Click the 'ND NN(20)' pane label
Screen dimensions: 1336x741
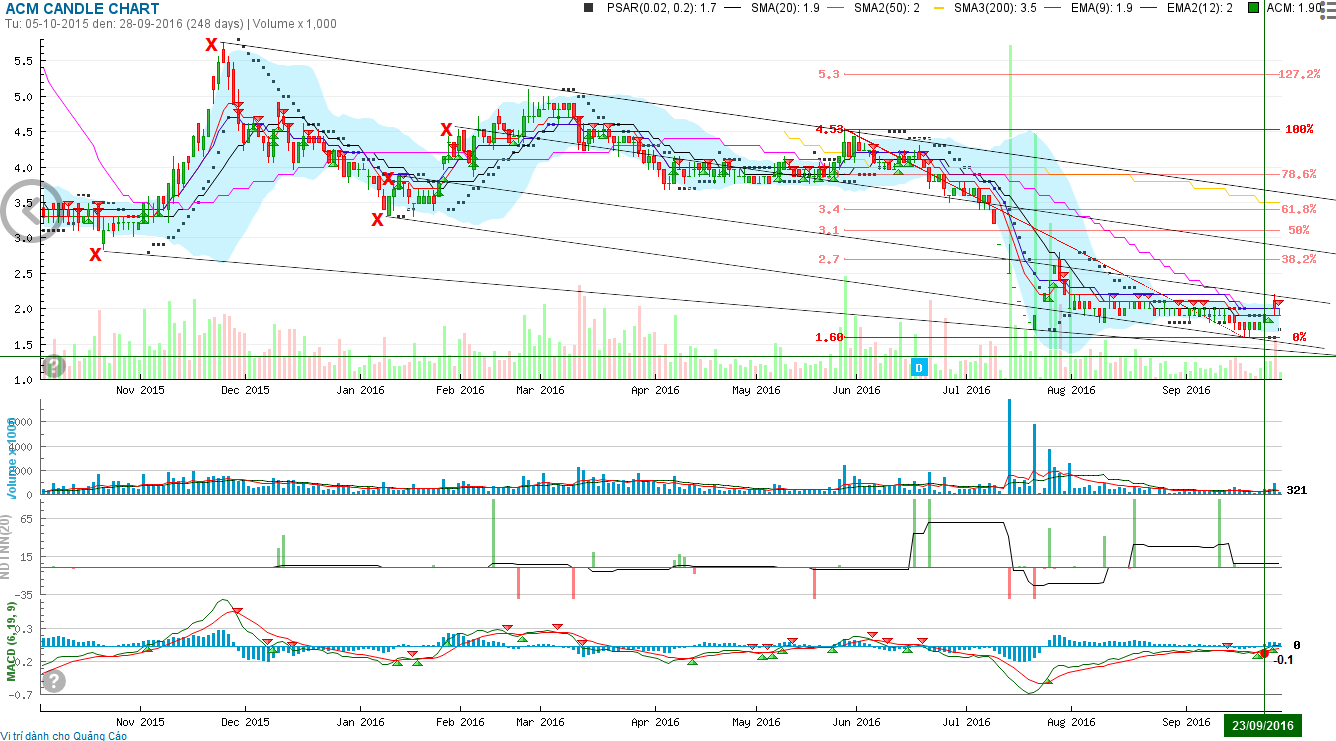(x=6, y=548)
